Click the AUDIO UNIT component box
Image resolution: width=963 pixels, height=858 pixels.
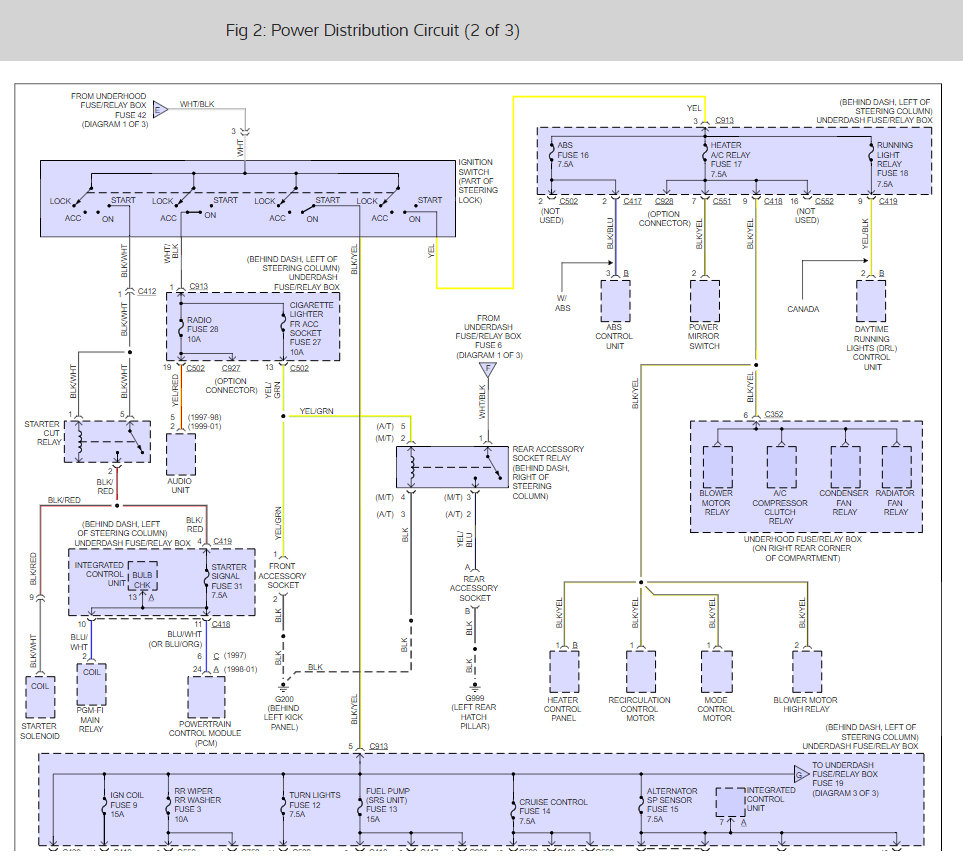click(x=181, y=454)
